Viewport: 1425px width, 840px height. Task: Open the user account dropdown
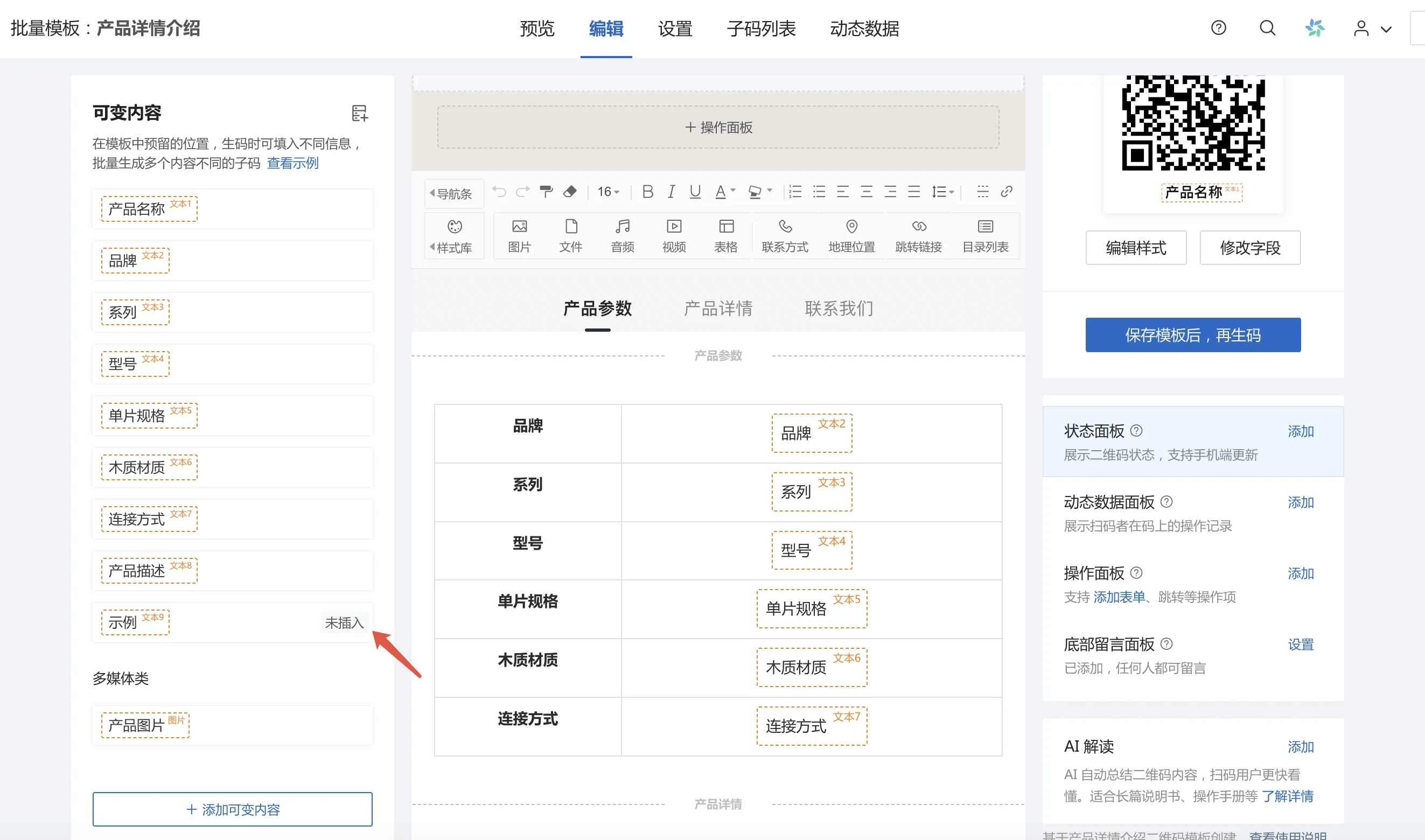coord(1372,29)
